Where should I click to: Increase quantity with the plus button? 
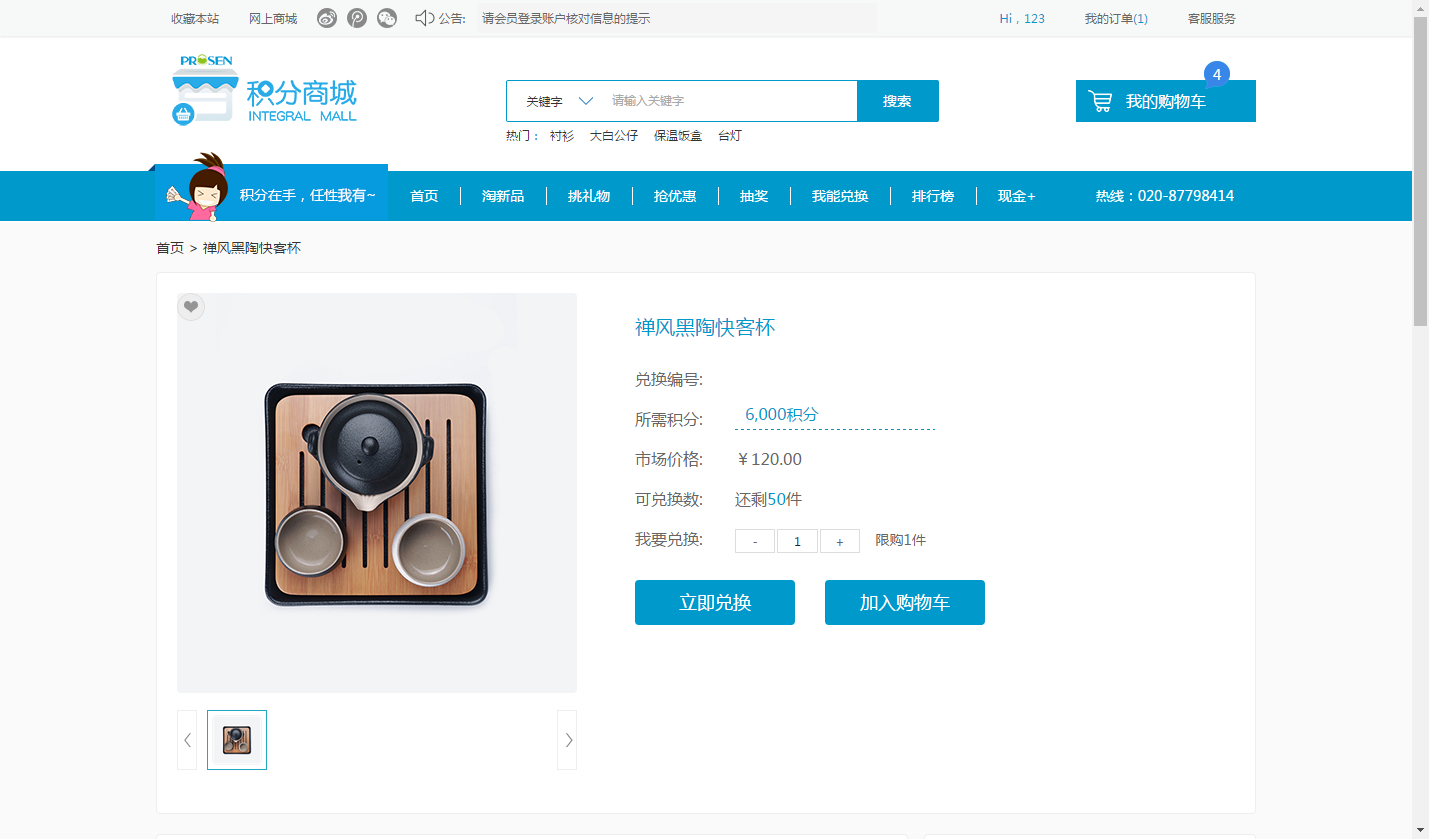click(840, 541)
